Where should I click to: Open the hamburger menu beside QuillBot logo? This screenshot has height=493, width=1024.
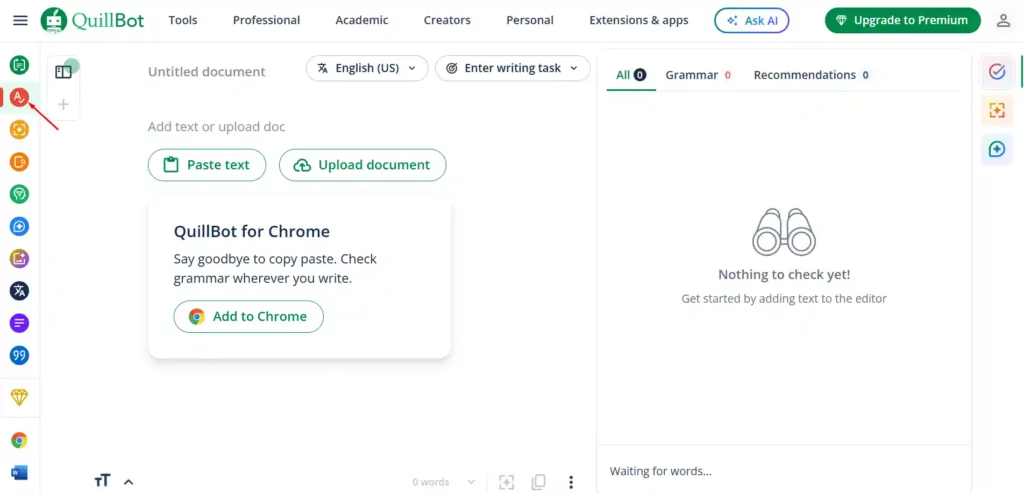pos(20,20)
